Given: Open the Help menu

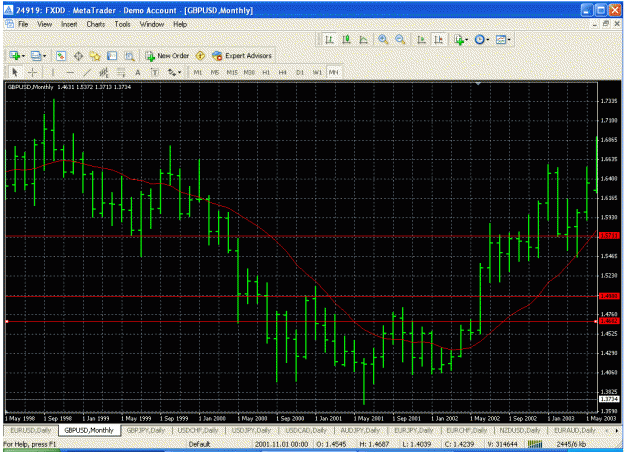Looking at the screenshot, I should 180,24.
